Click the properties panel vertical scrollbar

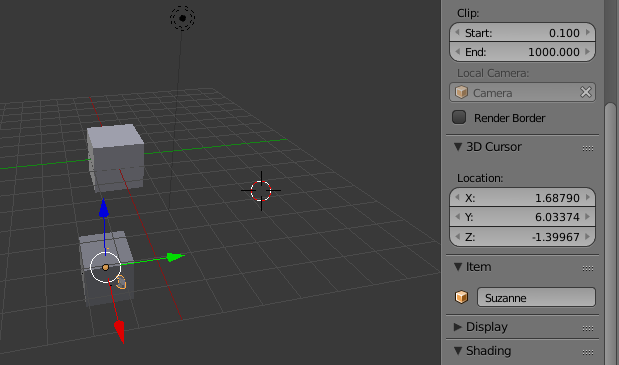click(611, 233)
